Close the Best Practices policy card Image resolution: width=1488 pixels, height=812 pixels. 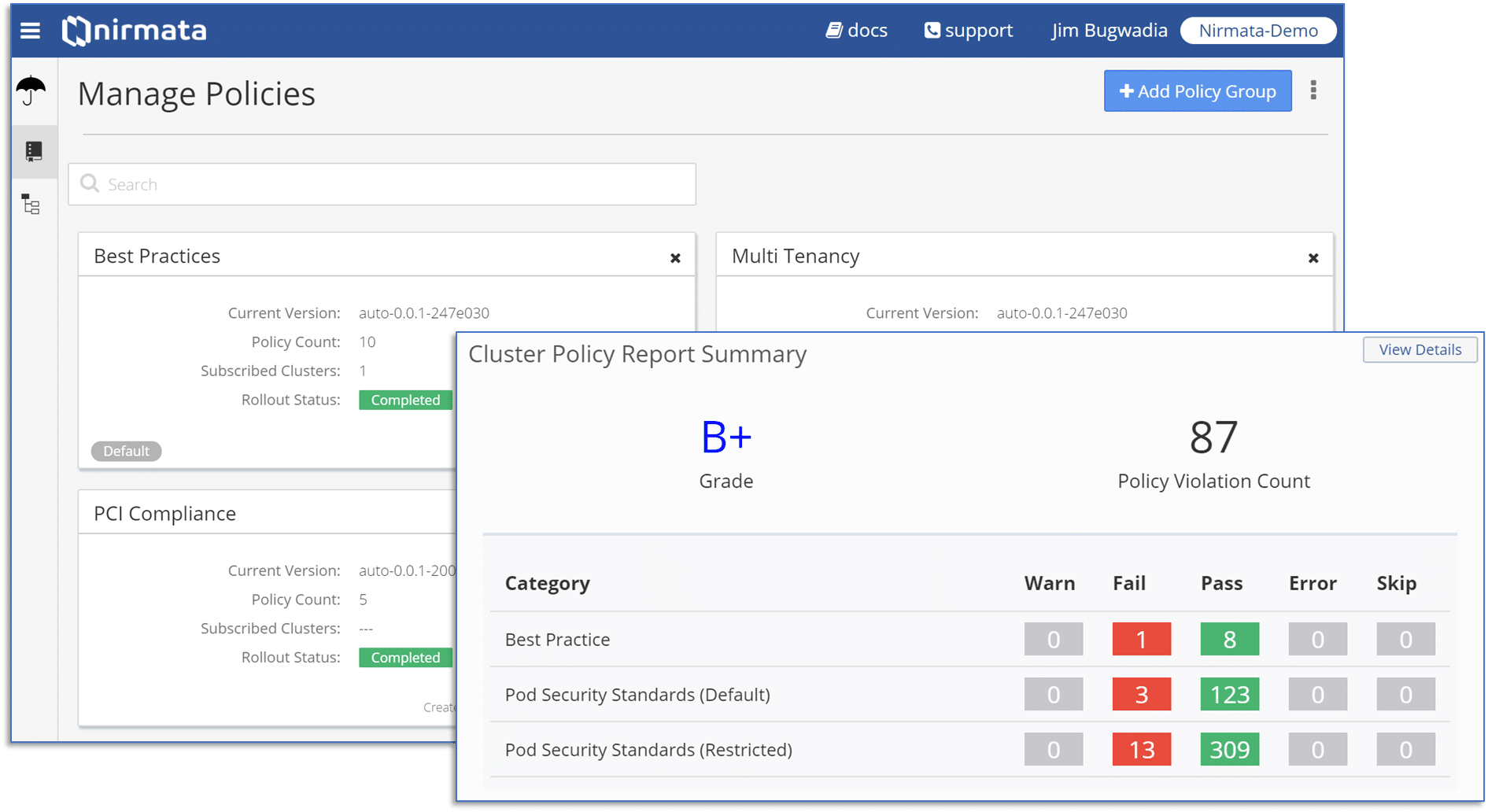675,258
